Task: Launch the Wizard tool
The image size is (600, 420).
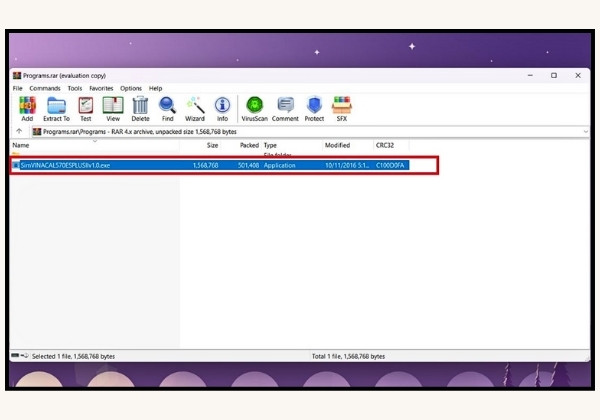Action: coord(195,109)
